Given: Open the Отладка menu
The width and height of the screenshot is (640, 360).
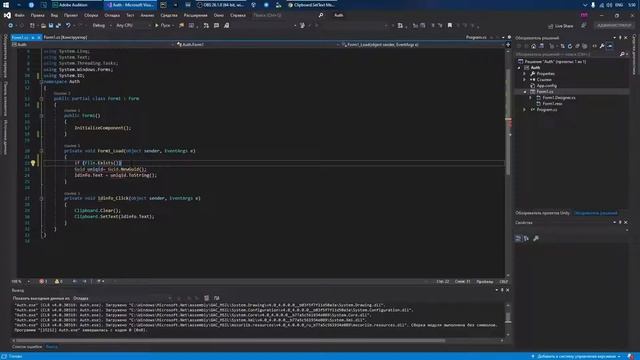Looking at the screenshot, I should pos(112,15).
